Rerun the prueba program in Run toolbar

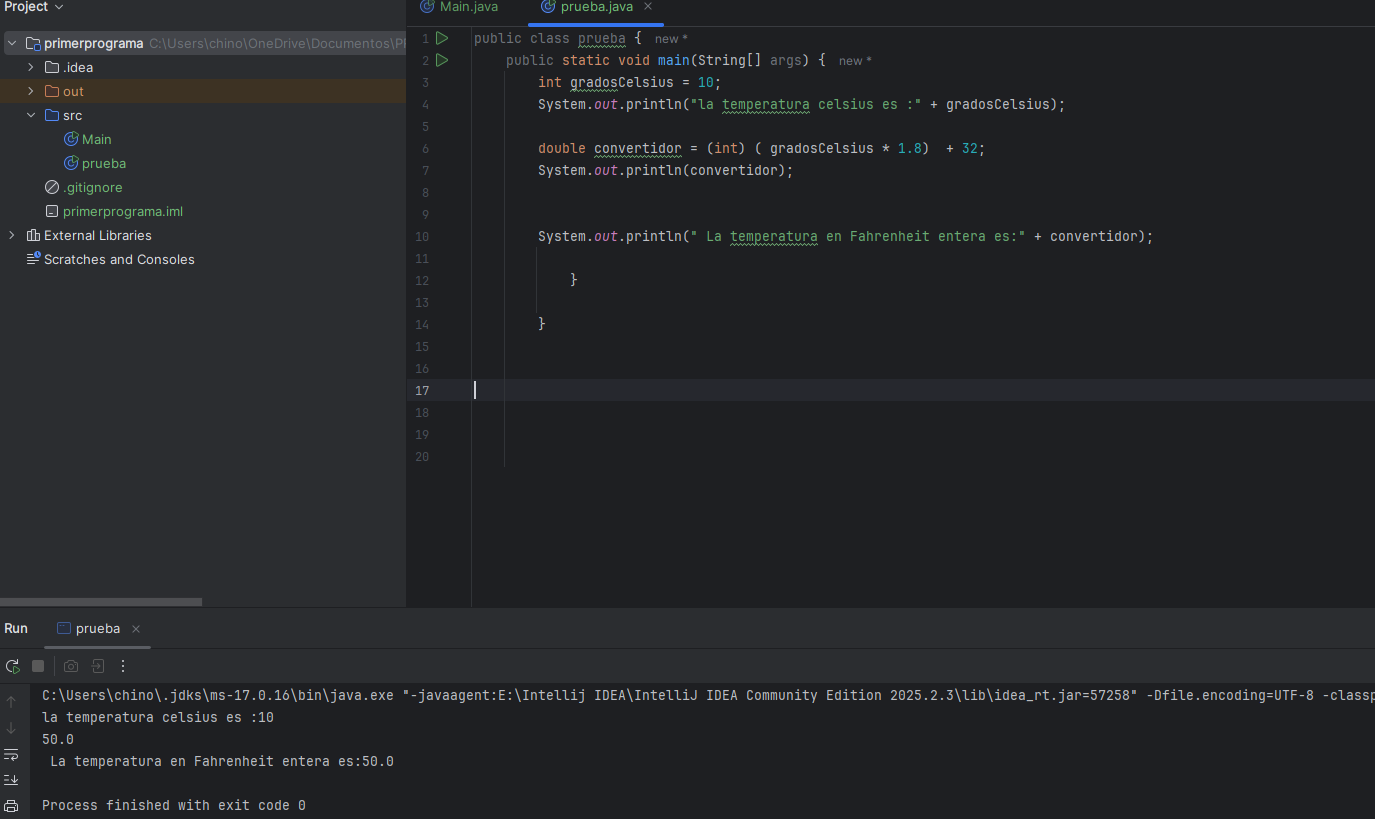[12, 666]
